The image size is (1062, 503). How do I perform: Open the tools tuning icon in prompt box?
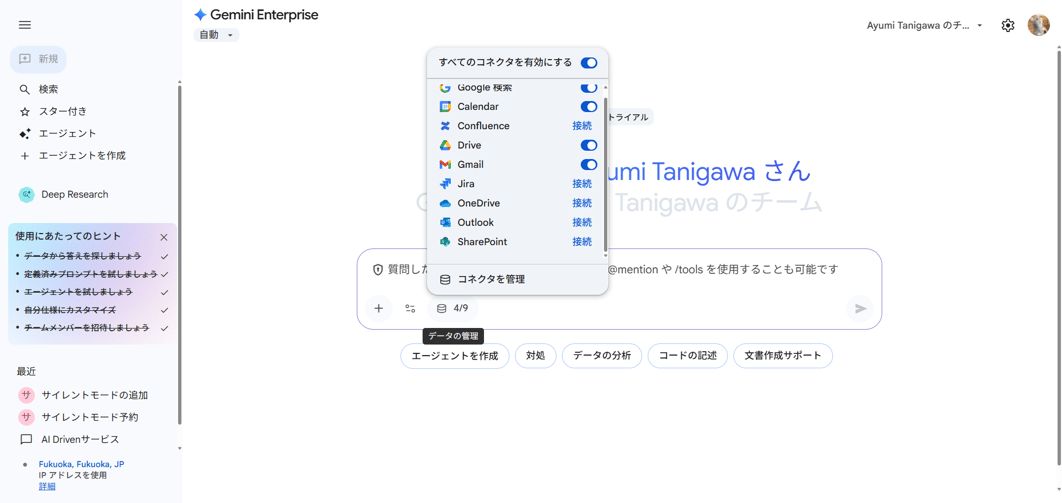point(410,309)
